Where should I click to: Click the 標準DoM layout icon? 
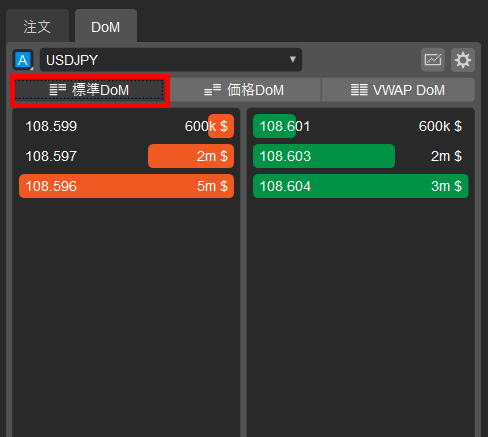tap(58, 90)
